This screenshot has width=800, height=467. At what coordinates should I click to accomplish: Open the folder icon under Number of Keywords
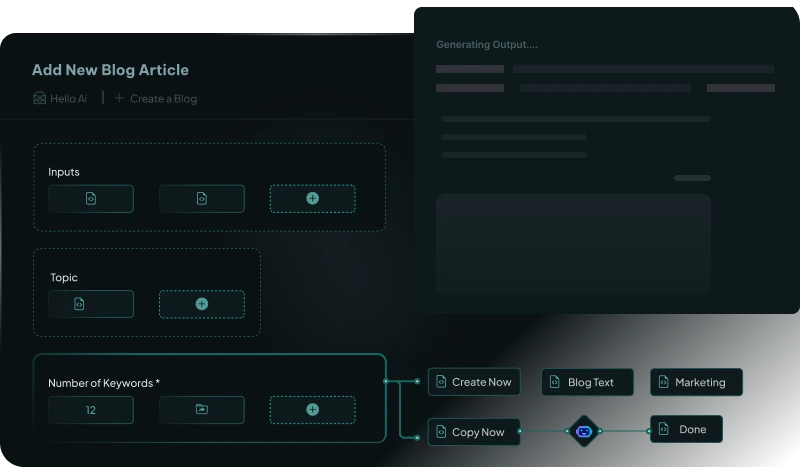(x=201, y=409)
